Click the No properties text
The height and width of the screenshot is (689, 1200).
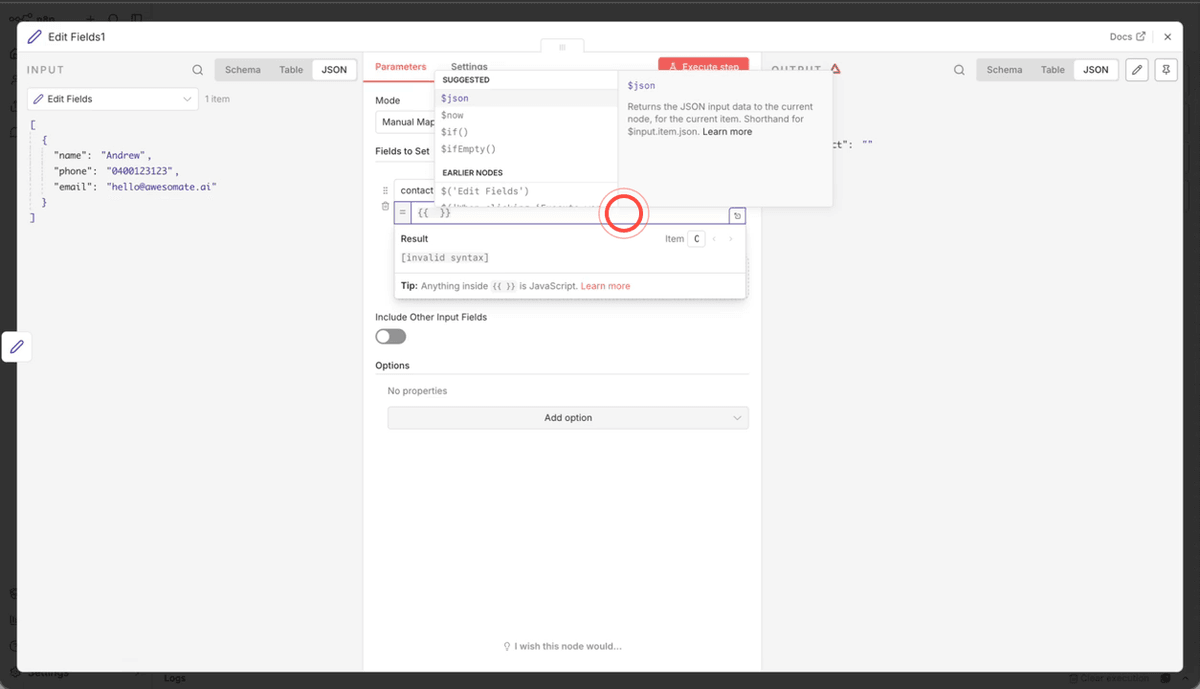[x=417, y=391]
